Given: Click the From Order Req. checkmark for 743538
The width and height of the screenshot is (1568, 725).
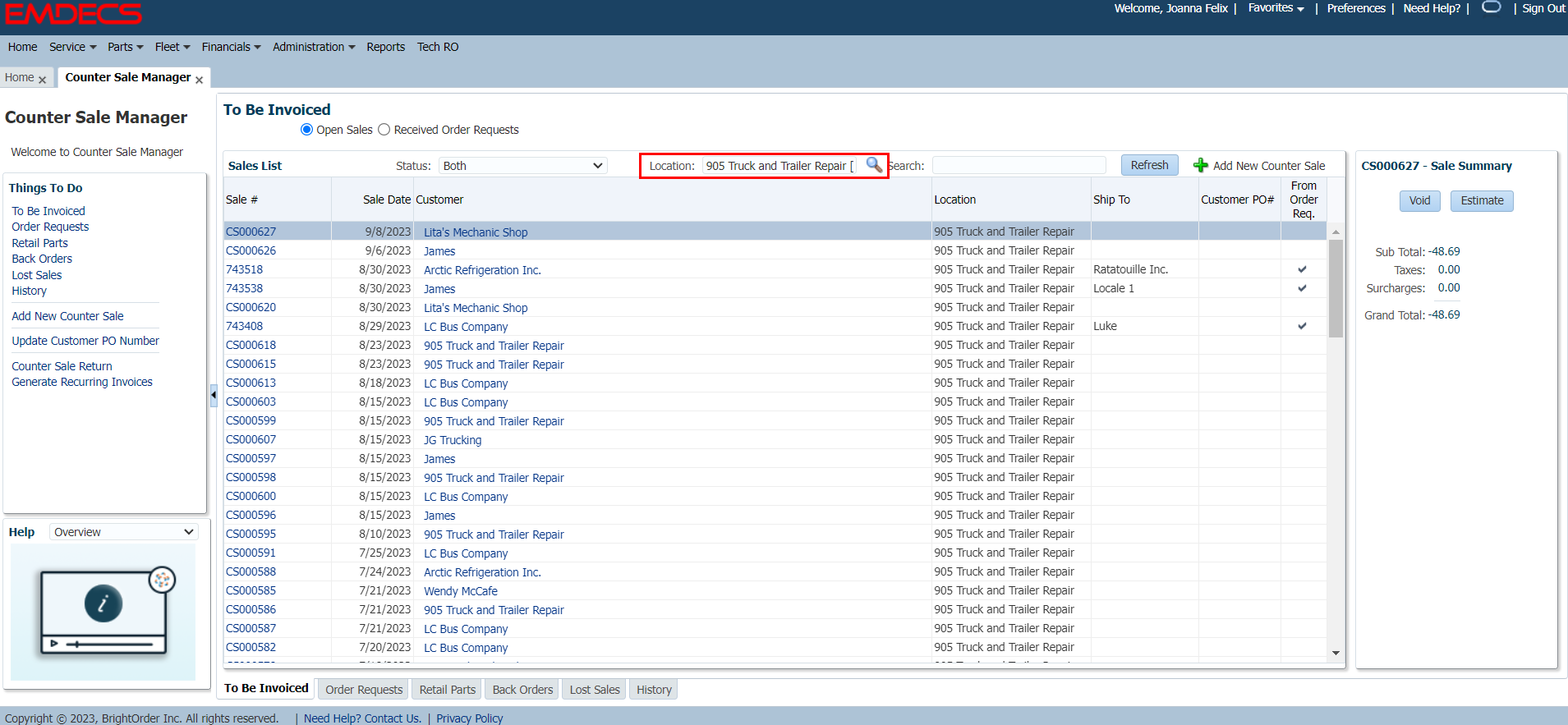Looking at the screenshot, I should [x=1302, y=288].
